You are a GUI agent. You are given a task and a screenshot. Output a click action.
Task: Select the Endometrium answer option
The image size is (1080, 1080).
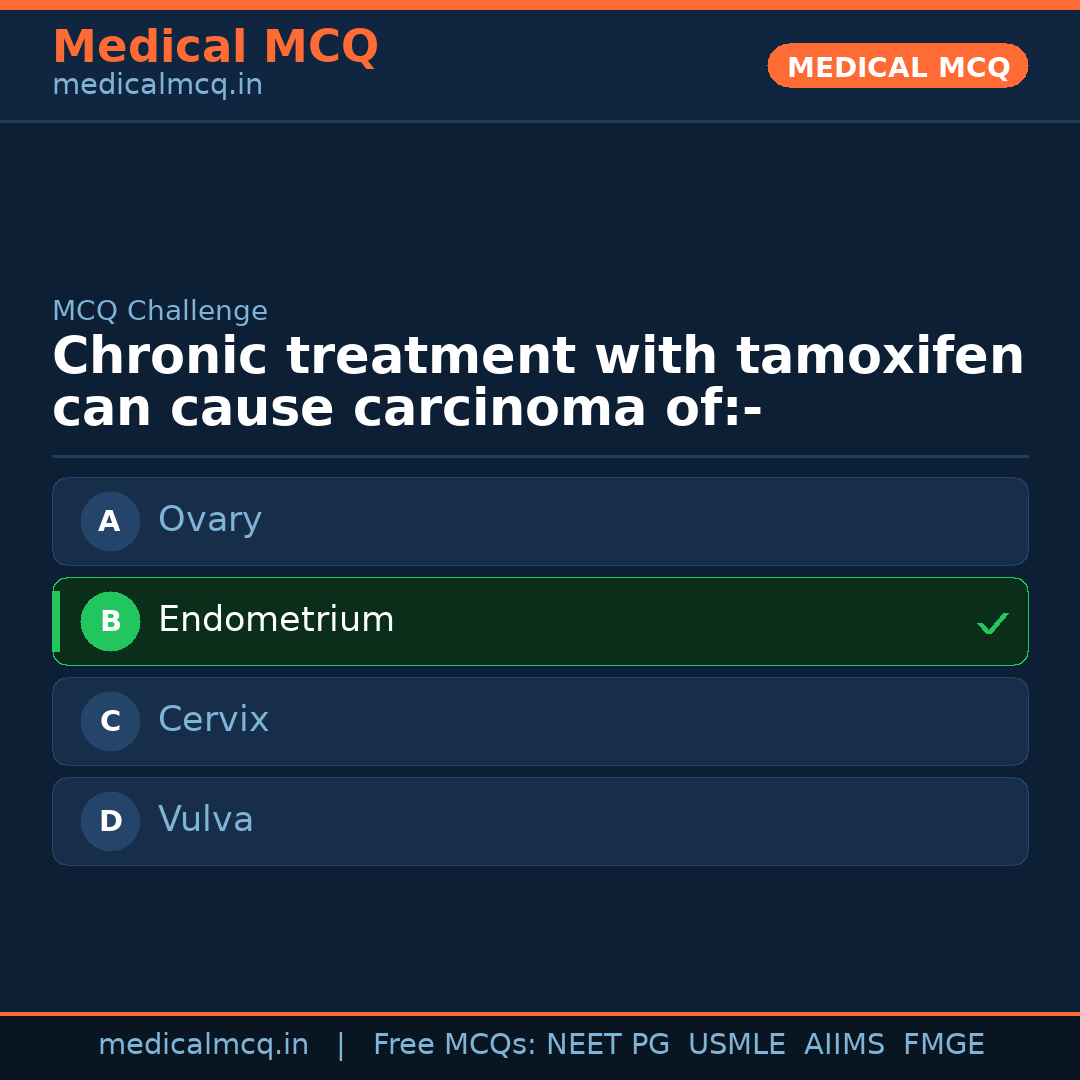(540, 621)
